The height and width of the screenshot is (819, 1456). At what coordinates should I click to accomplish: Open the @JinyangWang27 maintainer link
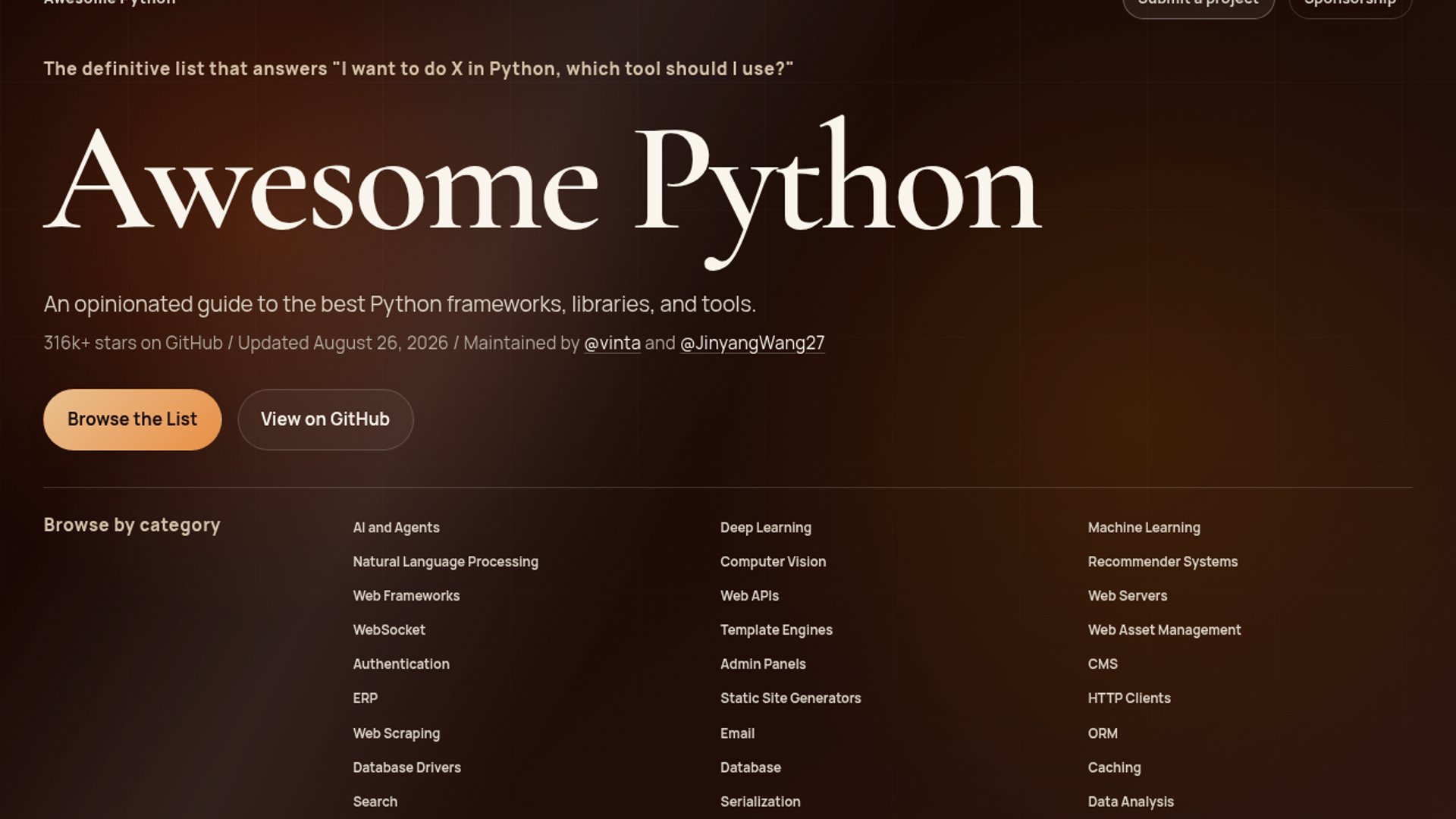pos(752,343)
